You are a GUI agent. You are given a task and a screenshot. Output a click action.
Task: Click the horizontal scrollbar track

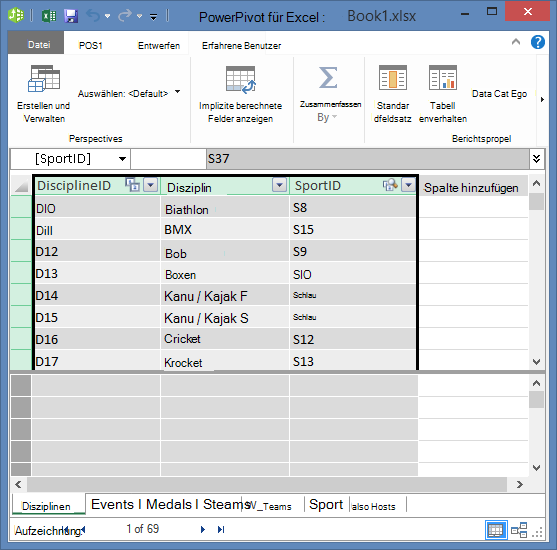coord(267,484)
